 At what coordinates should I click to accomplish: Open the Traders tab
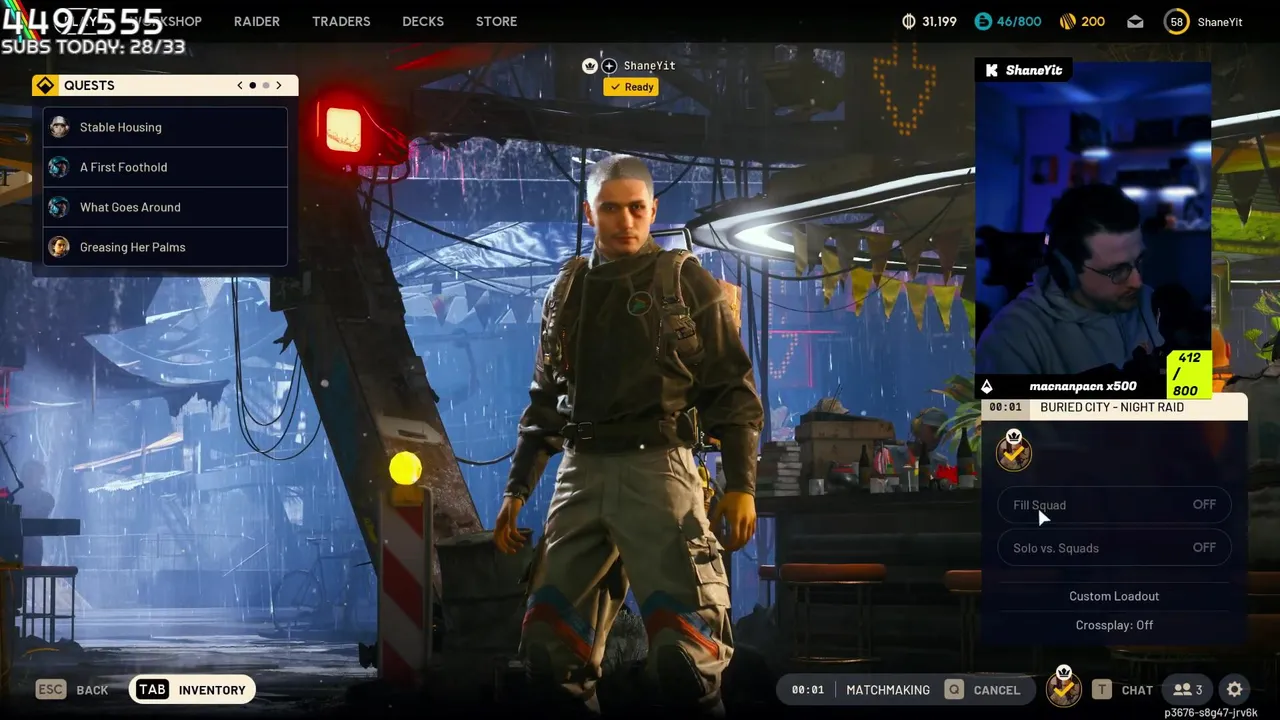click(x=341, y=21)
